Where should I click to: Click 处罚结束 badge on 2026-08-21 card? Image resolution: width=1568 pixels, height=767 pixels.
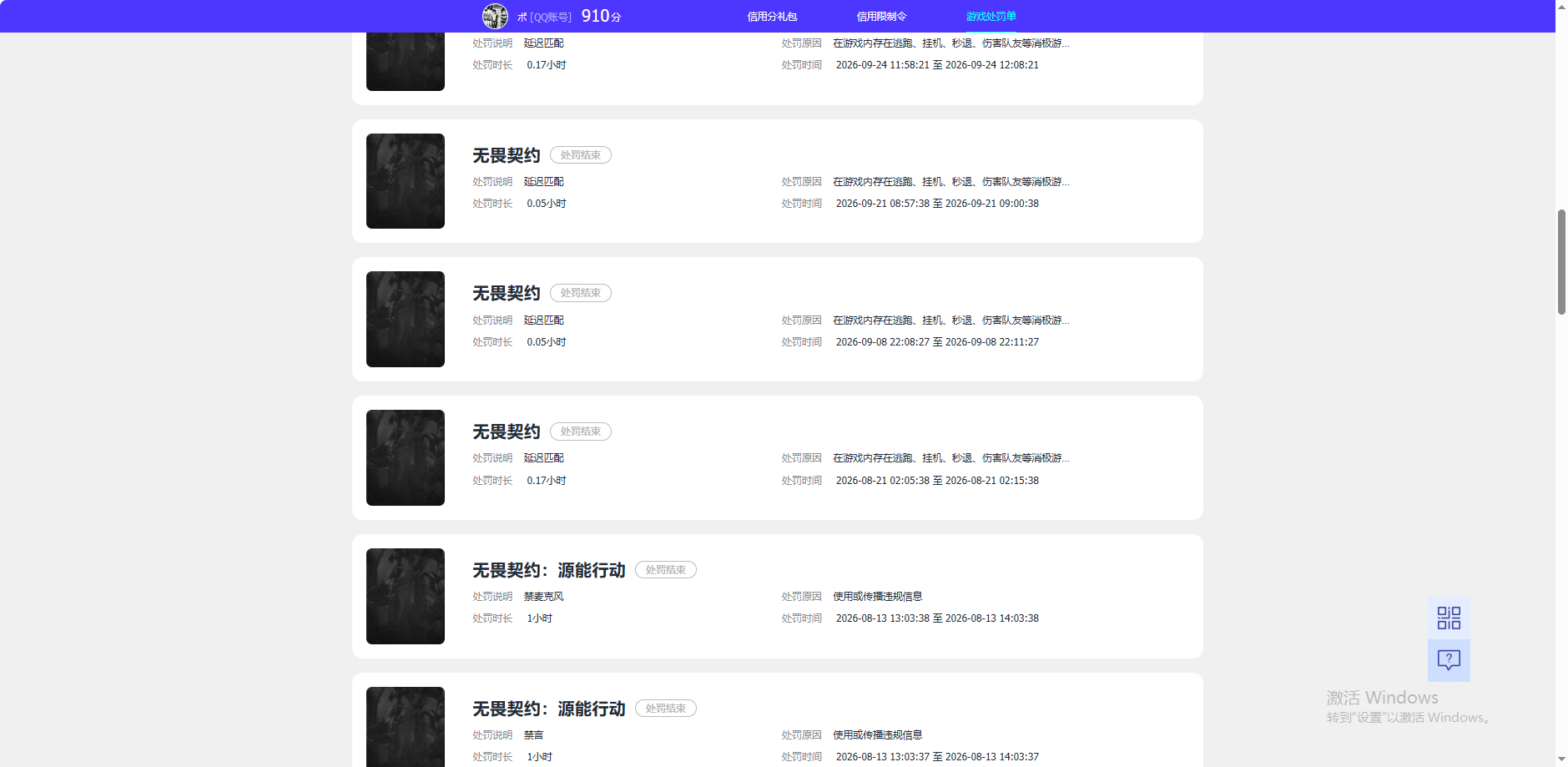click(581, 431)
